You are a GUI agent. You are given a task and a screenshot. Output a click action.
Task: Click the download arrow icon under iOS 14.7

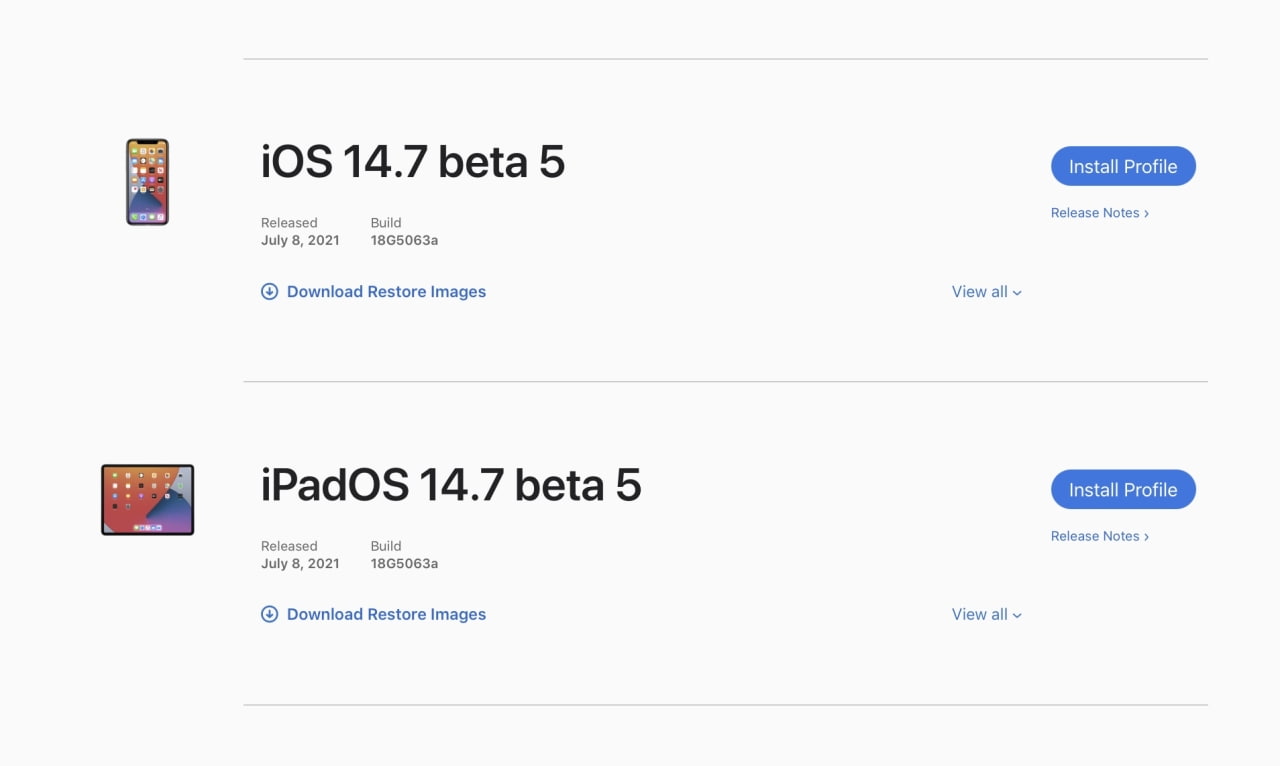coord(269,292)
